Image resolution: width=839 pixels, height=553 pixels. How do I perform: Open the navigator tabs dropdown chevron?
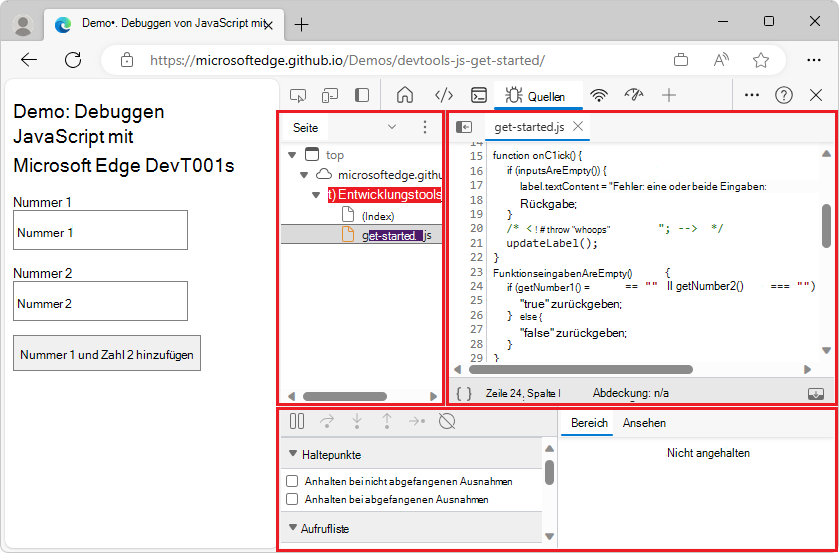(392, 127)
